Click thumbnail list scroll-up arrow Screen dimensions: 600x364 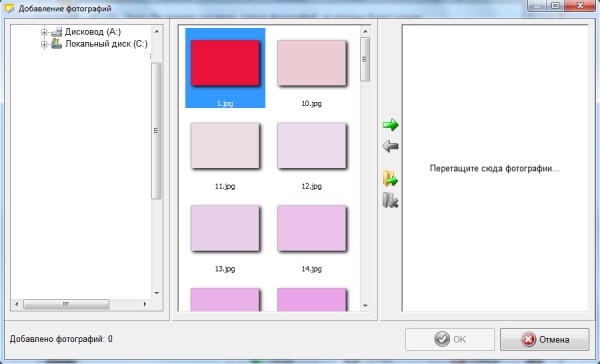point(365,31)
